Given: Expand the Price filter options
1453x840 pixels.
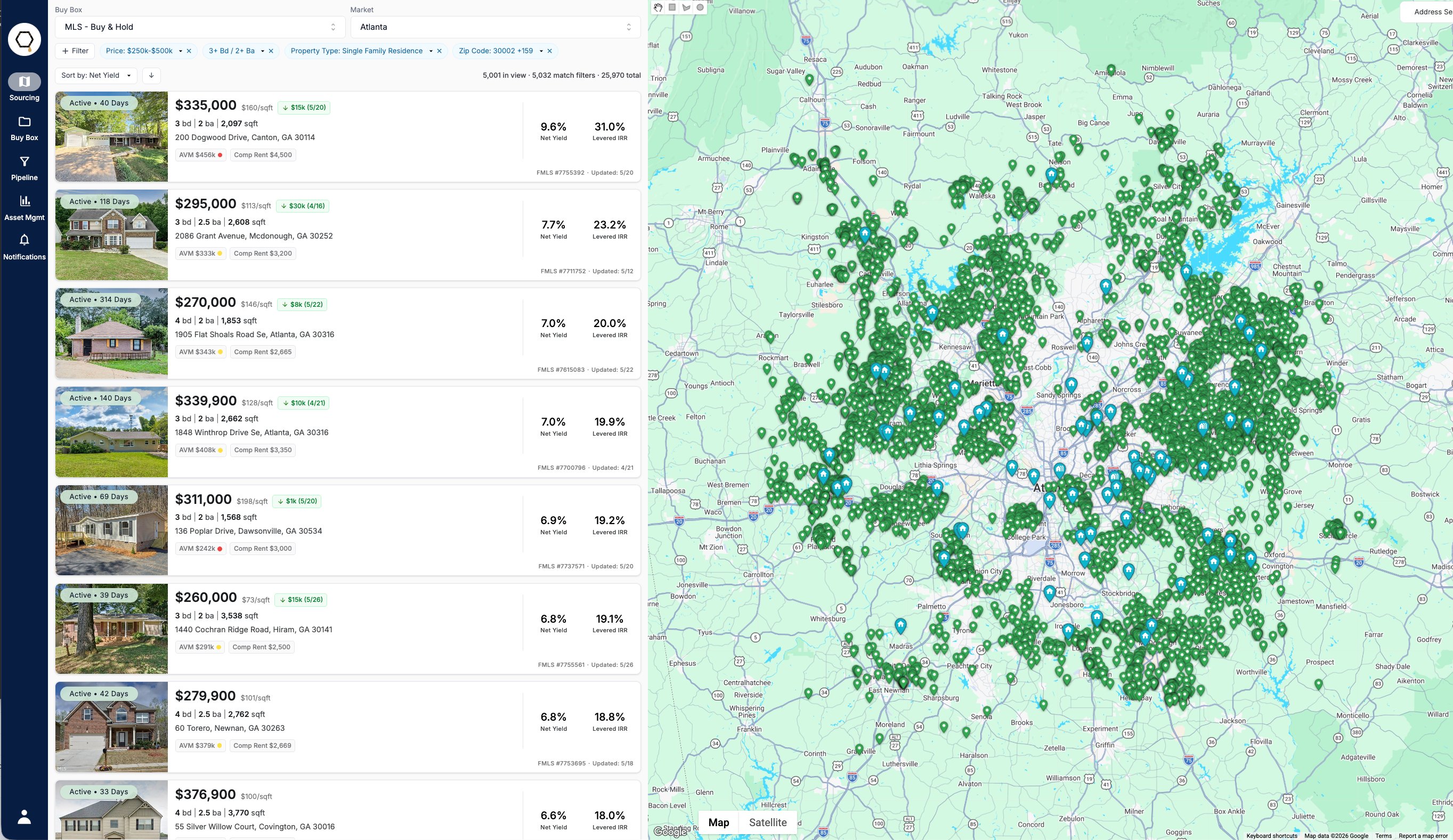Looking at the screenshot, I should tap(181, 51).
